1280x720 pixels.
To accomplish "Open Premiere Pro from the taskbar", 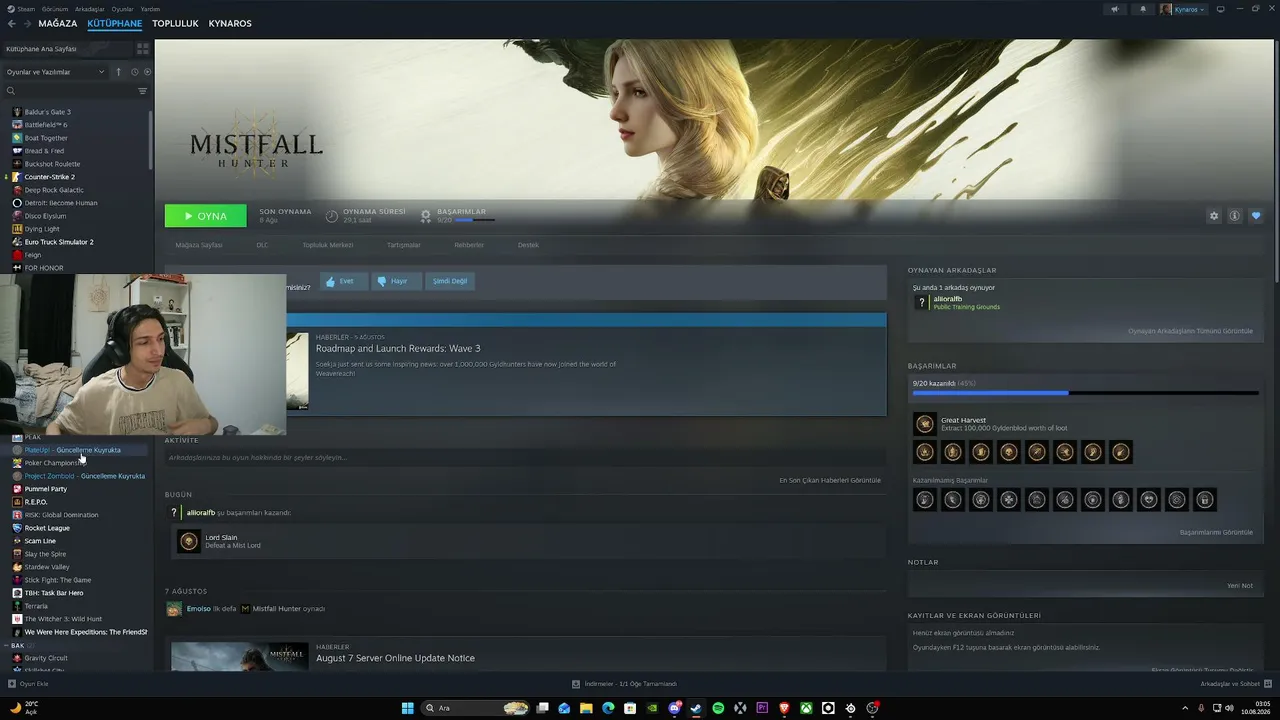I will (x=762, y=708).
